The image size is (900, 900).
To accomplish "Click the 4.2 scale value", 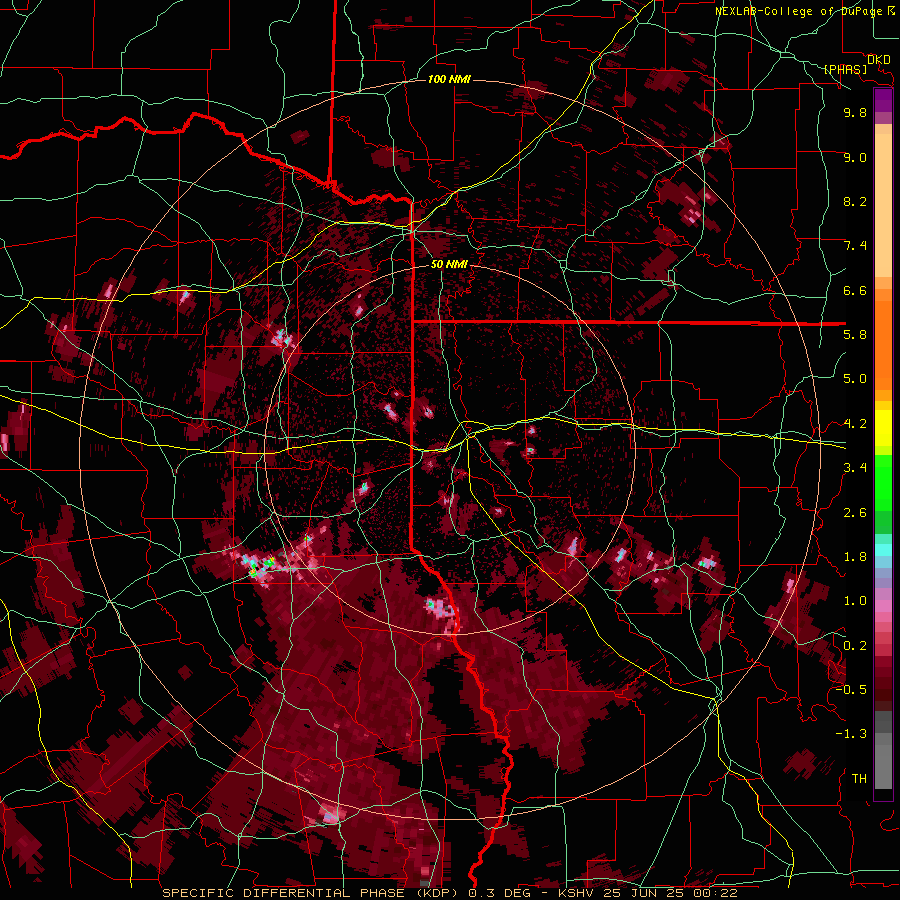I will [855, 424].
